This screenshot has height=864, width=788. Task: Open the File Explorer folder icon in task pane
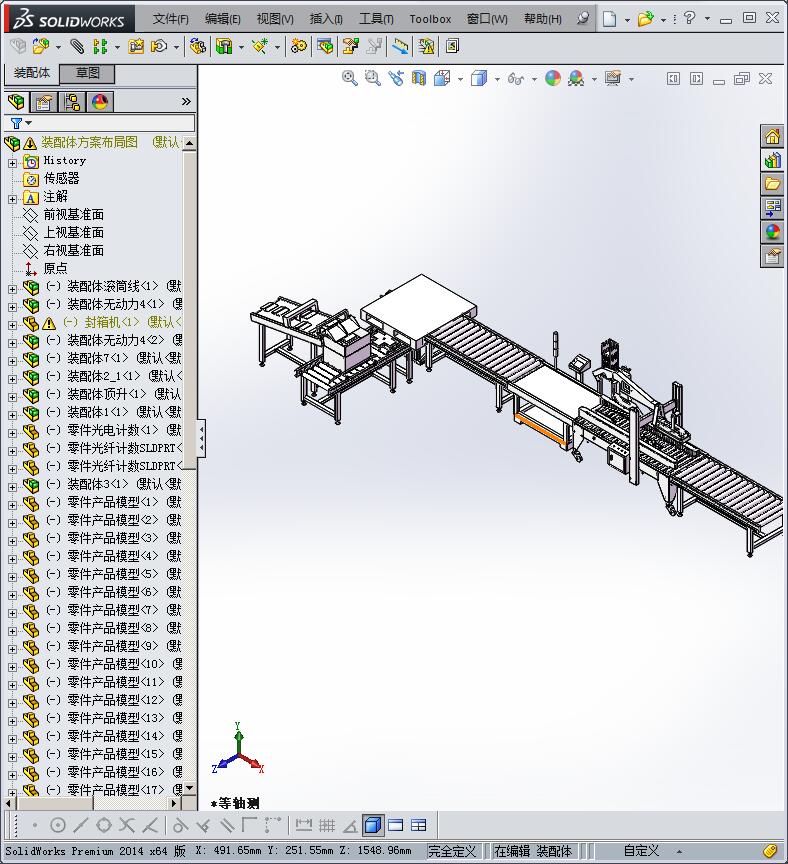[x=772, y=183]
